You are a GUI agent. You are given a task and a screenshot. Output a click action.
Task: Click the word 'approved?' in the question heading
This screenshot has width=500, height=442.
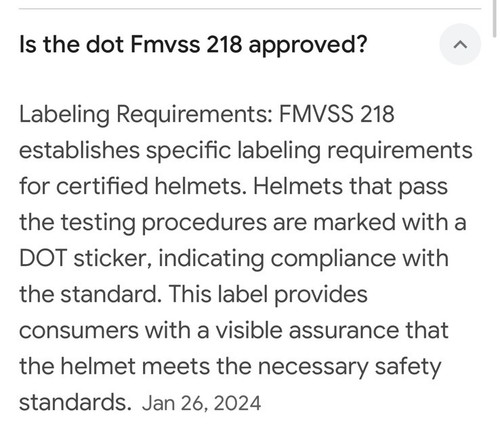[307, 45]
